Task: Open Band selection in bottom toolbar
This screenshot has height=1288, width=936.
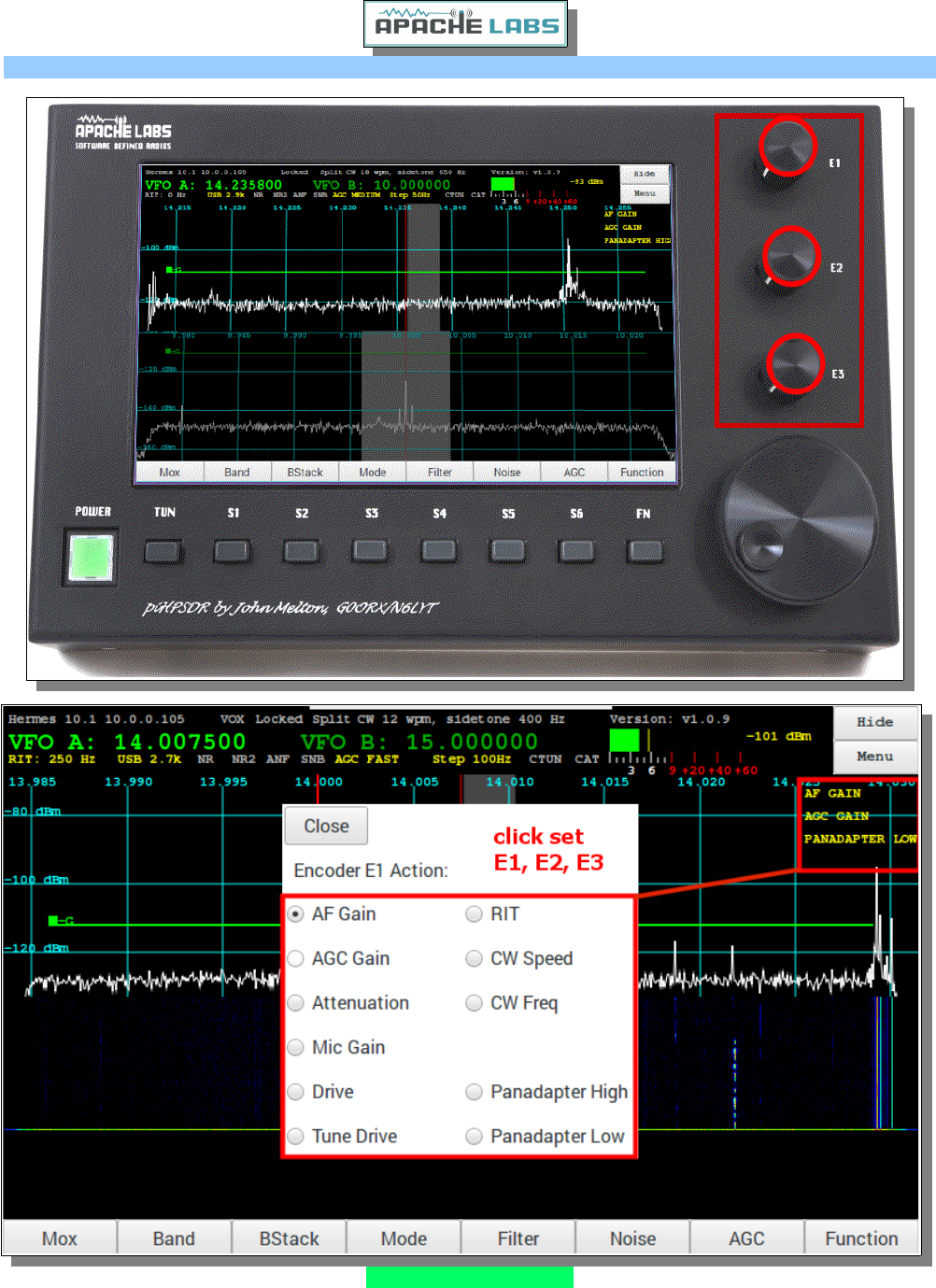Action: (x=174, y=1238)
